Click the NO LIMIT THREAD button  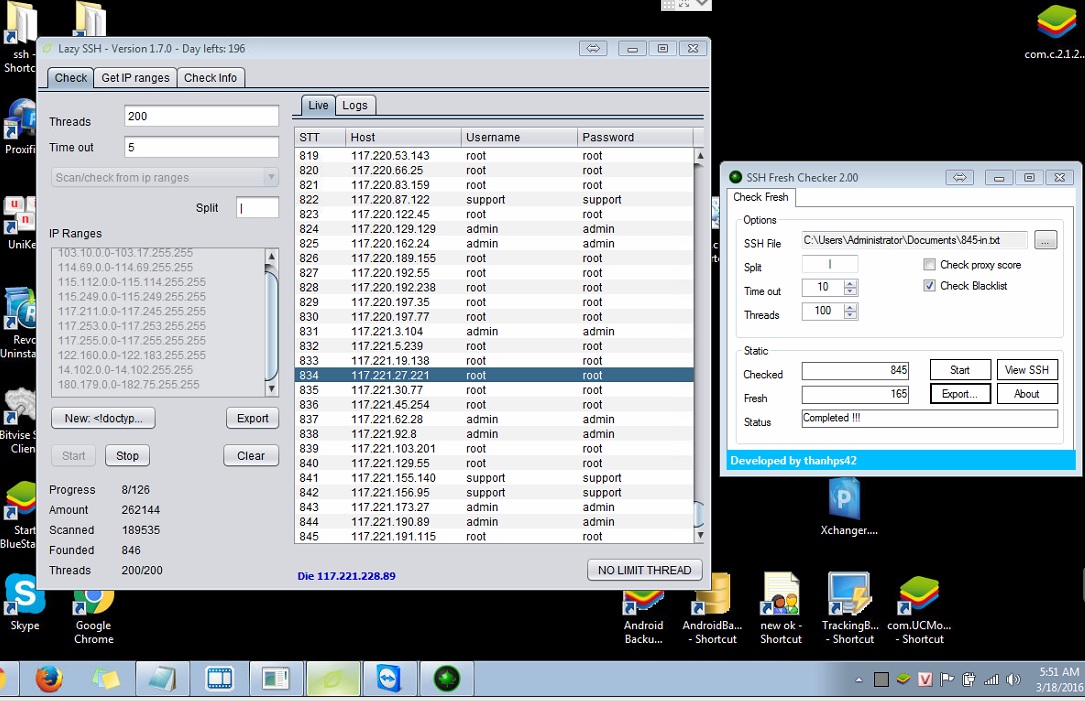point(644,570)
